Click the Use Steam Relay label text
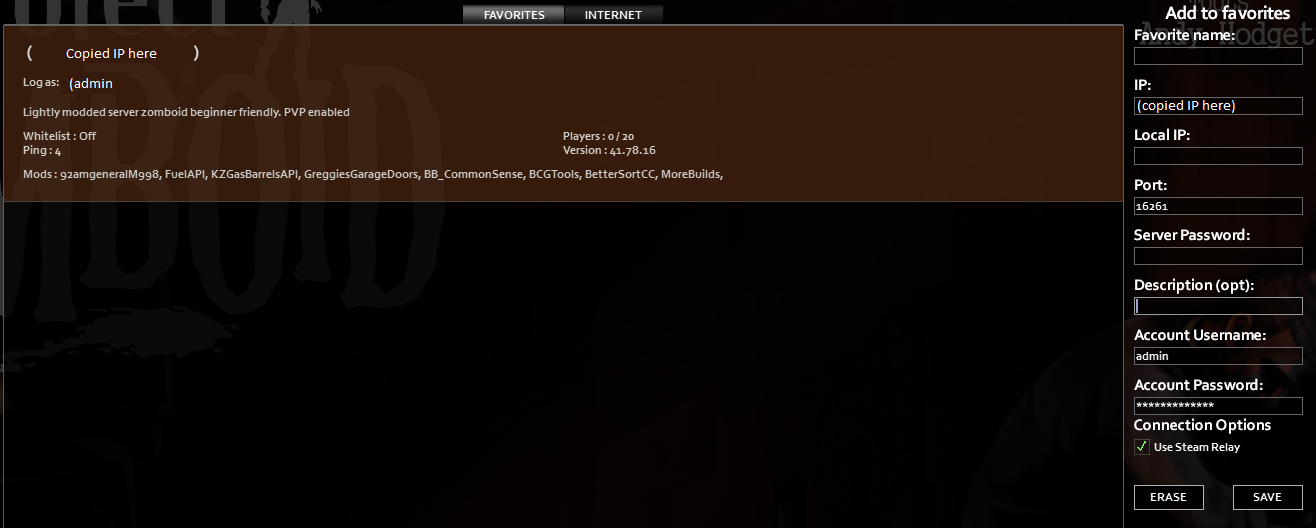The image size is (1316, 528). click(x=1197, y=447)
